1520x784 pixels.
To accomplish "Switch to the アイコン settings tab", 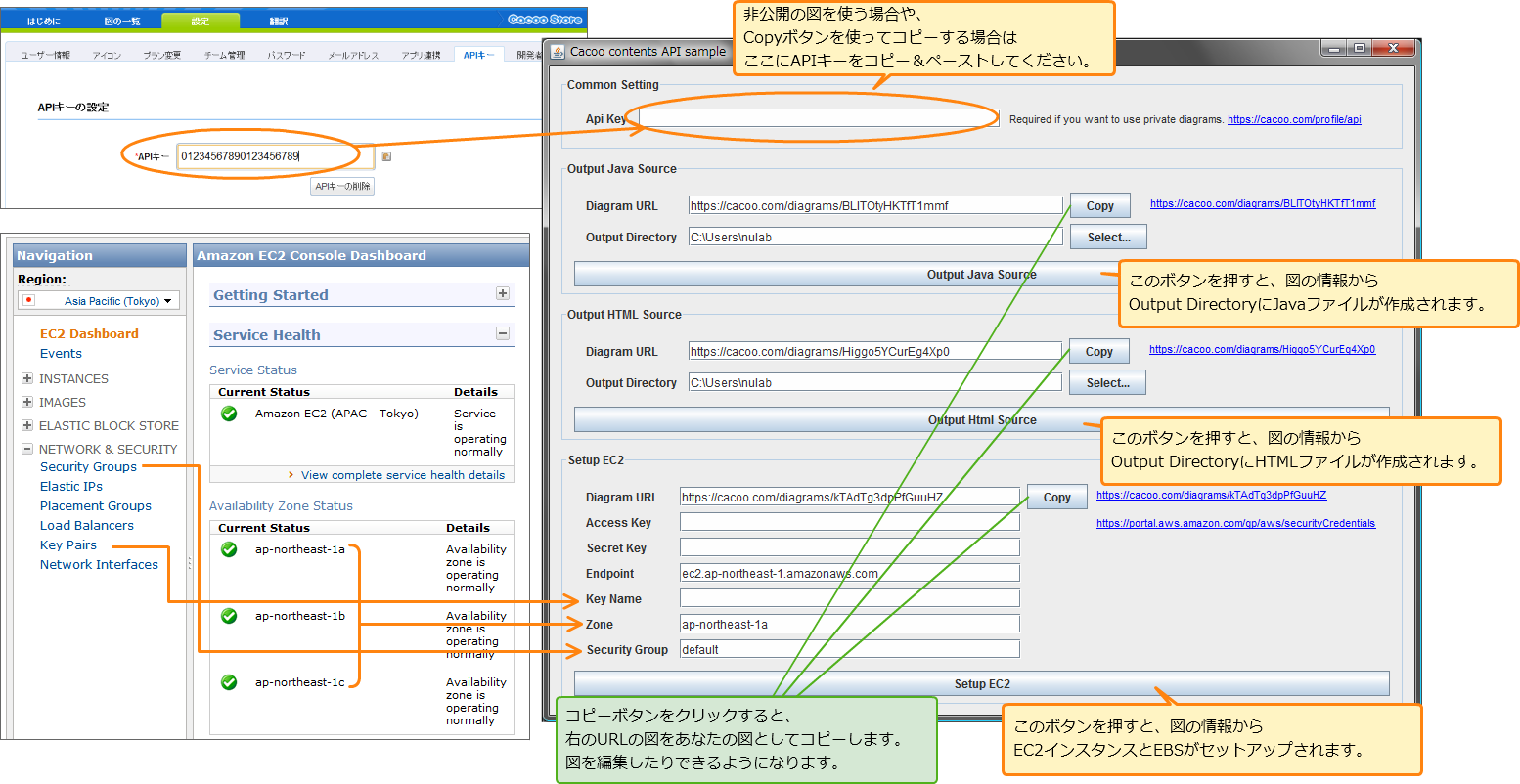I will point(107,55).
